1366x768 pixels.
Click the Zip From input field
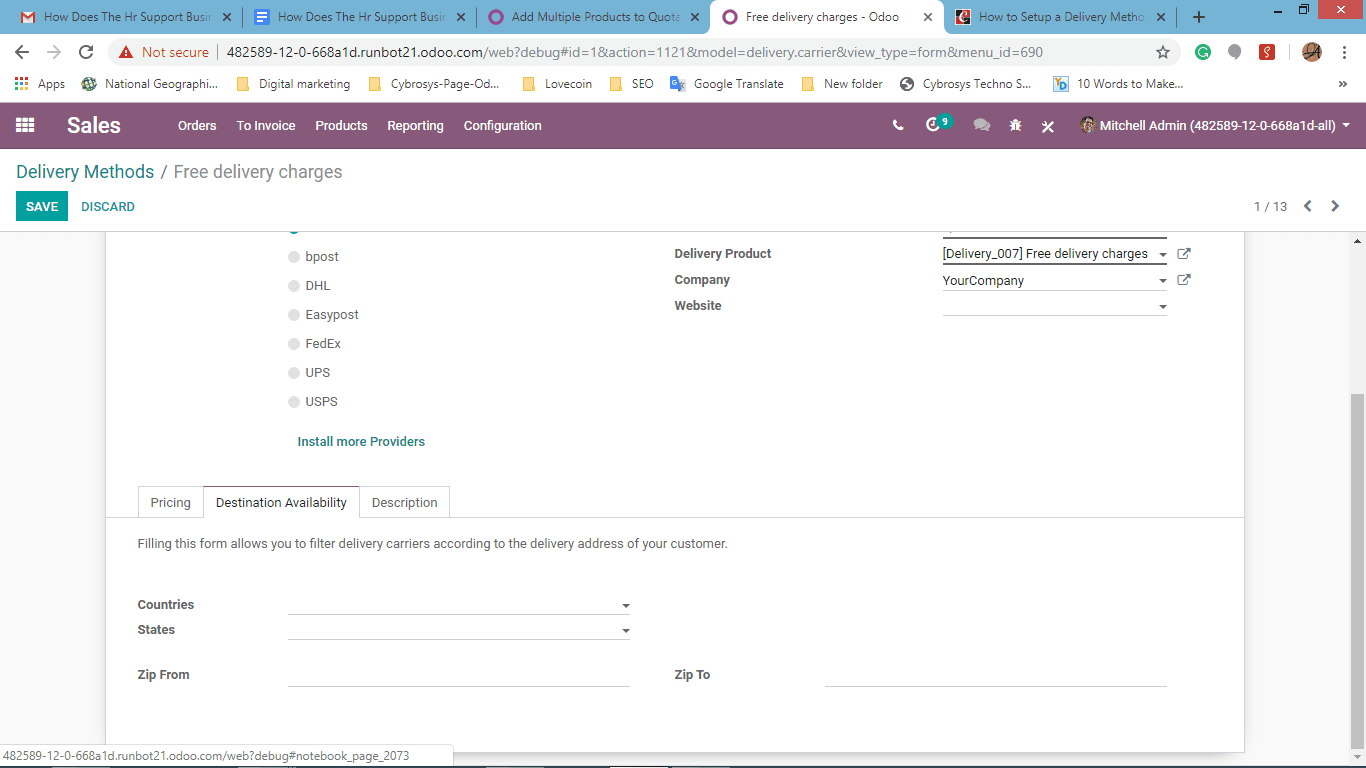[x=459, y=675]
